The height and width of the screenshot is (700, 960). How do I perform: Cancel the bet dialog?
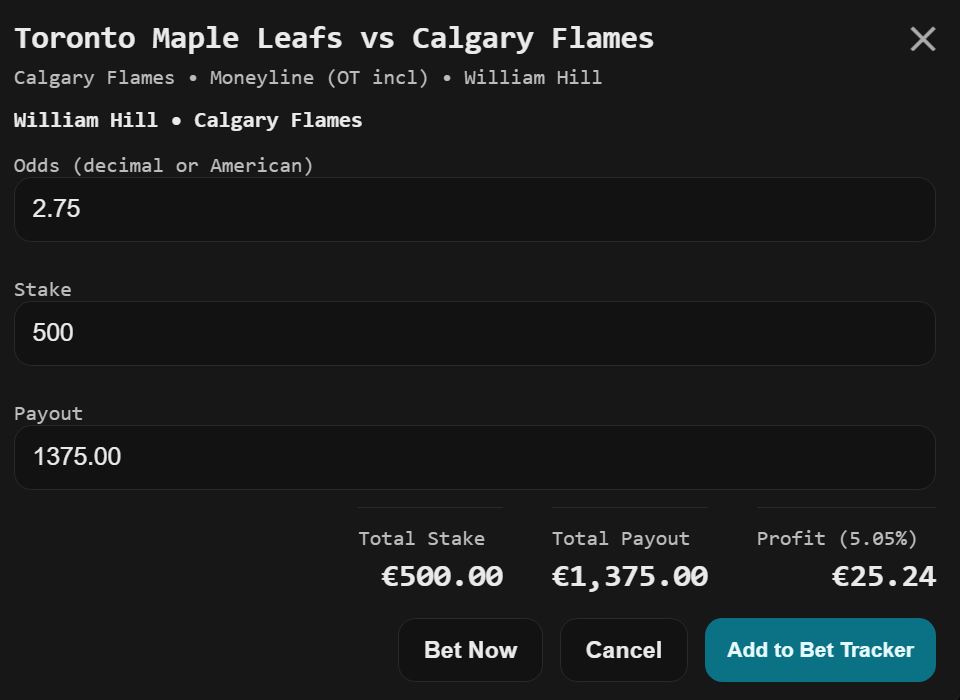coord(623,650)
